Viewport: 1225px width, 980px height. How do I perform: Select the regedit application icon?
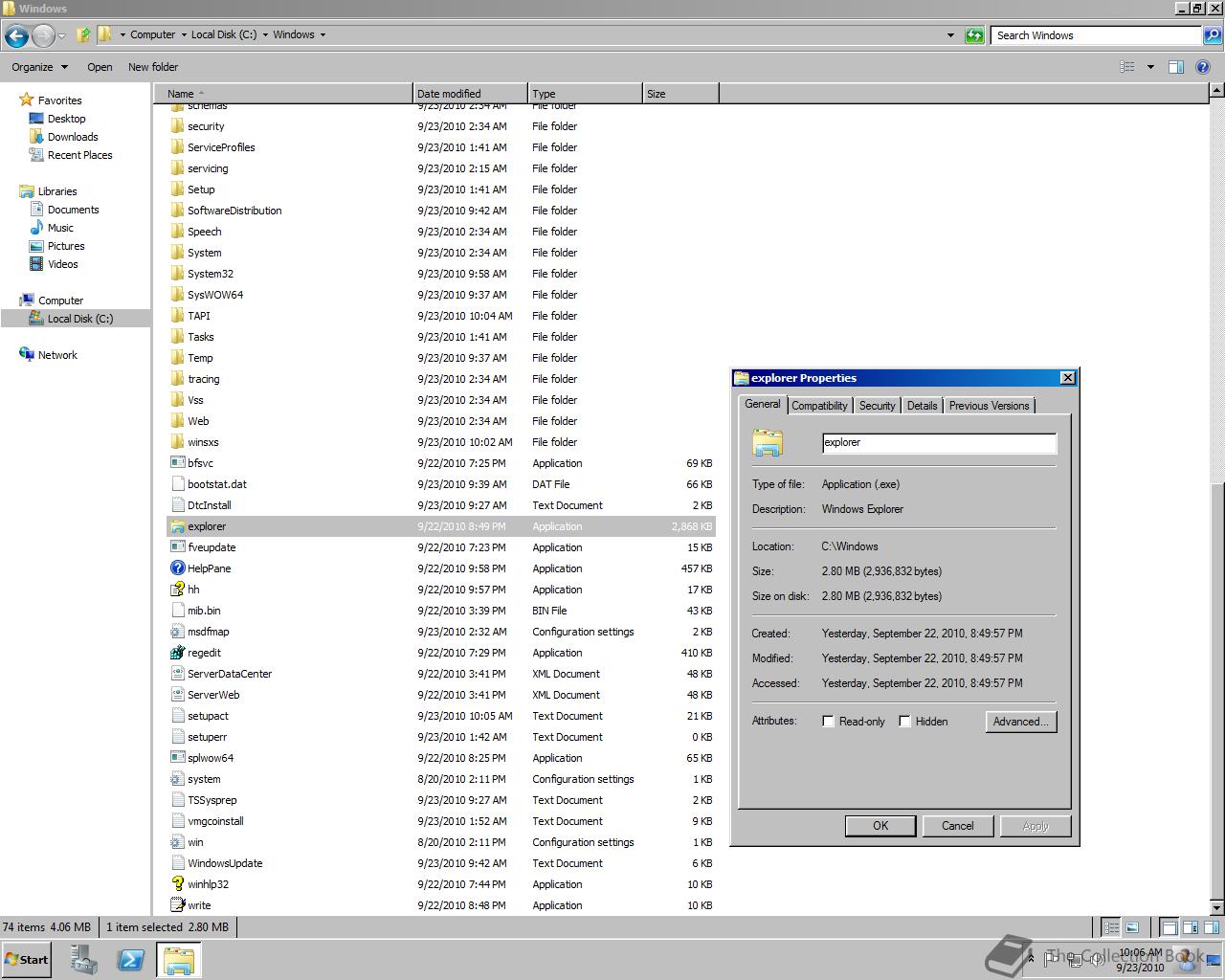[177, 653]
